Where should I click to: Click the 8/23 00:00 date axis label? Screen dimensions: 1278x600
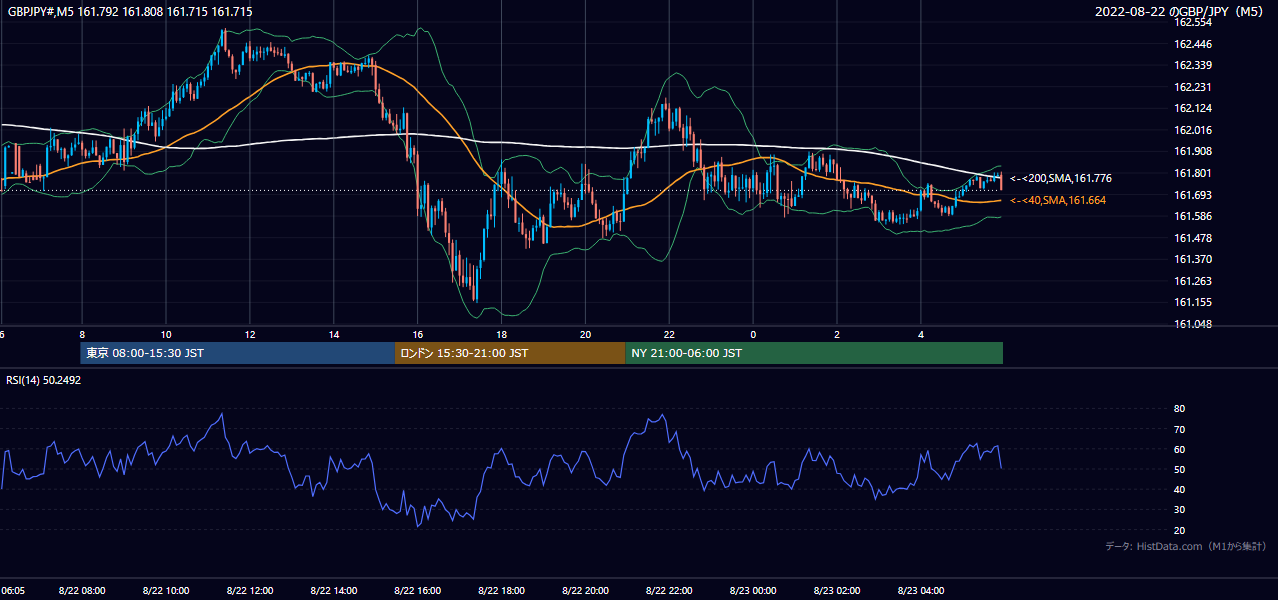(754, 591)
